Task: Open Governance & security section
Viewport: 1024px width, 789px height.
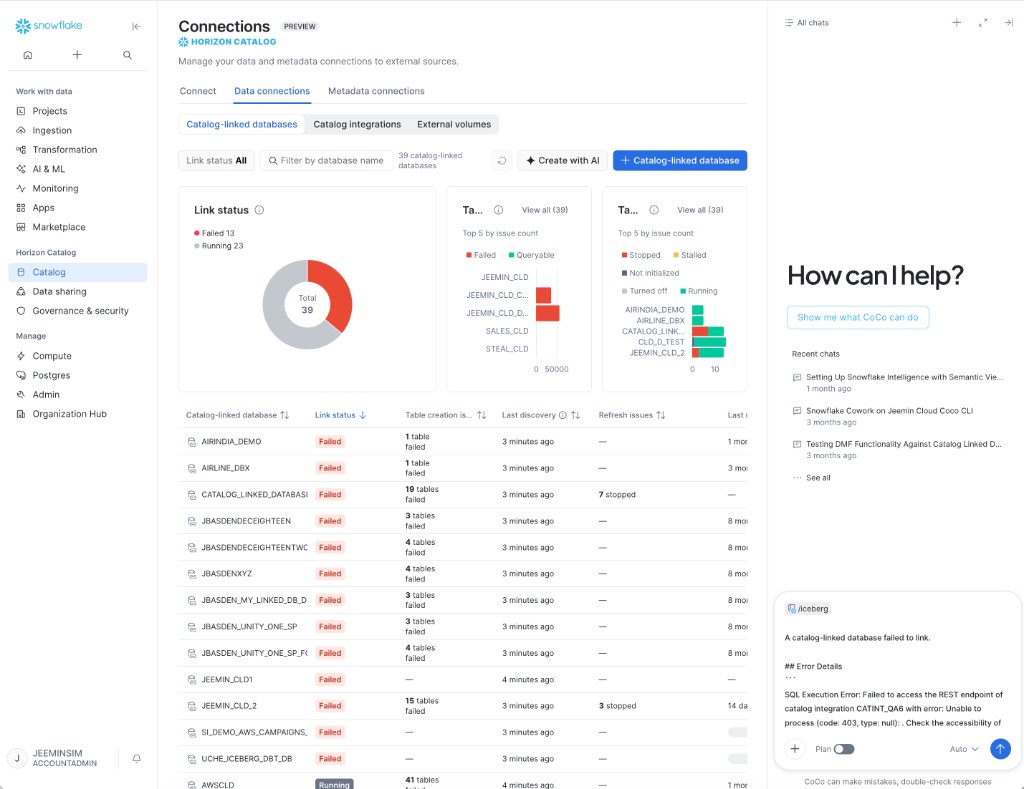Action: pos(78,311)
